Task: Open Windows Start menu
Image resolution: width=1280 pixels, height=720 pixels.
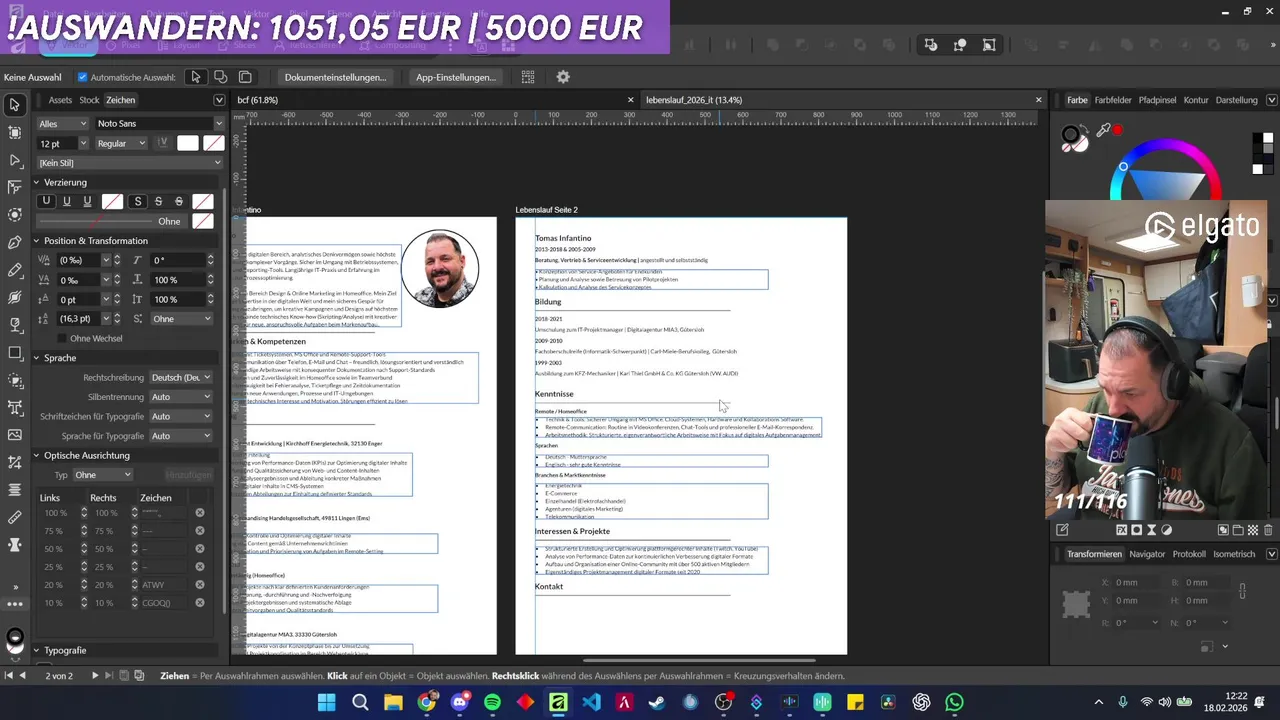Action: pyautogui.click(x=327, y=703)
